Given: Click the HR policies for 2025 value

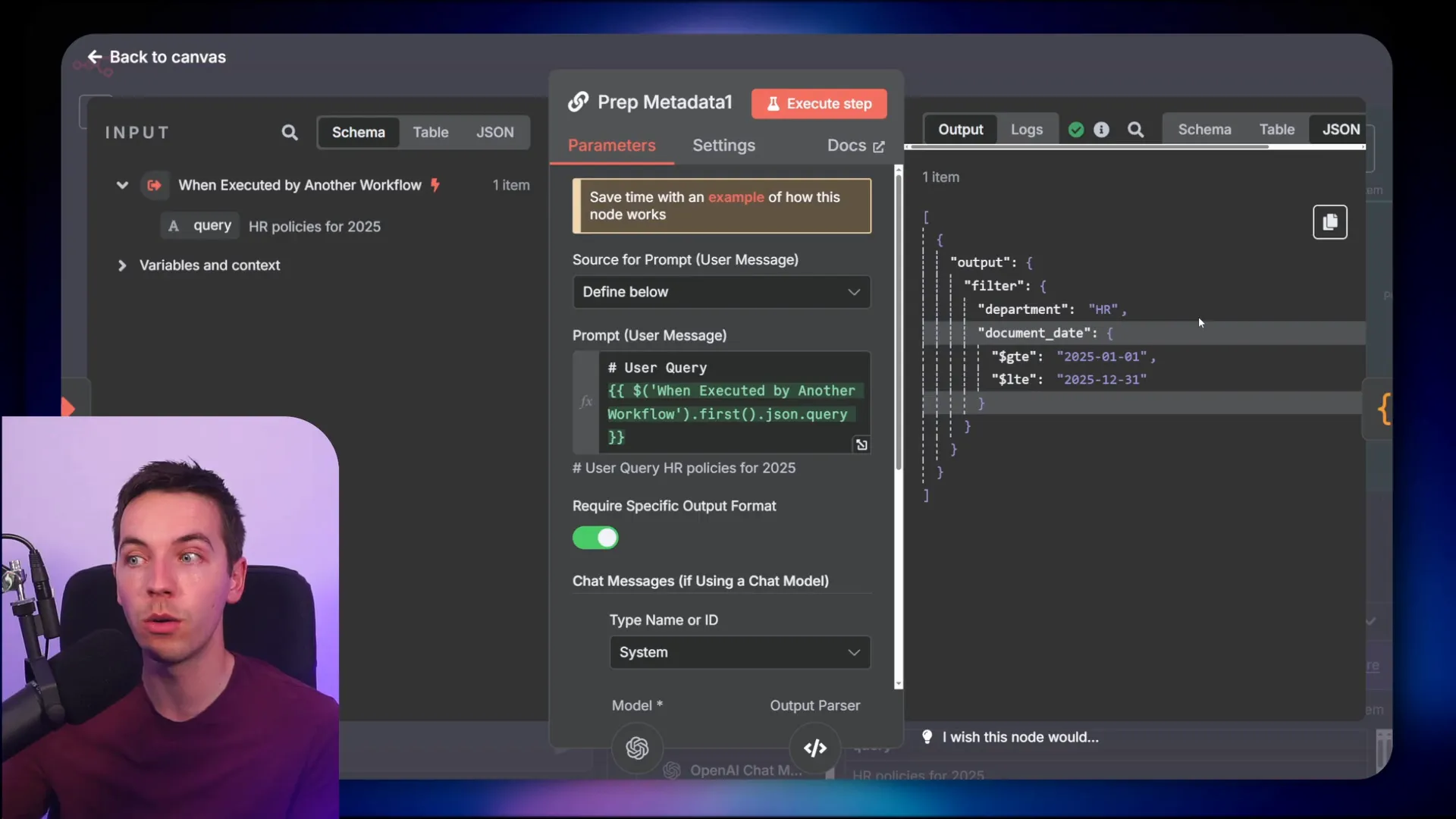Looking at the screenshot, I should (315, 227).
